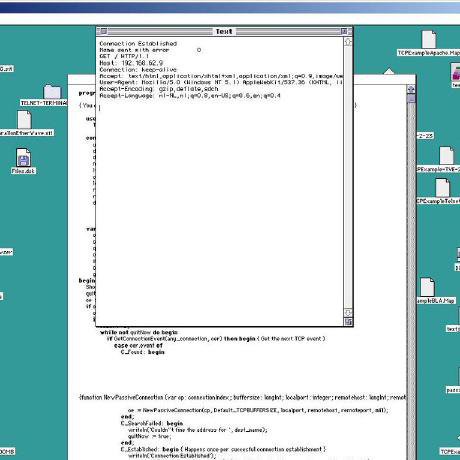Click the TELNET-TERMINAL folder label

pyautogui.click(x=44, y=103)
